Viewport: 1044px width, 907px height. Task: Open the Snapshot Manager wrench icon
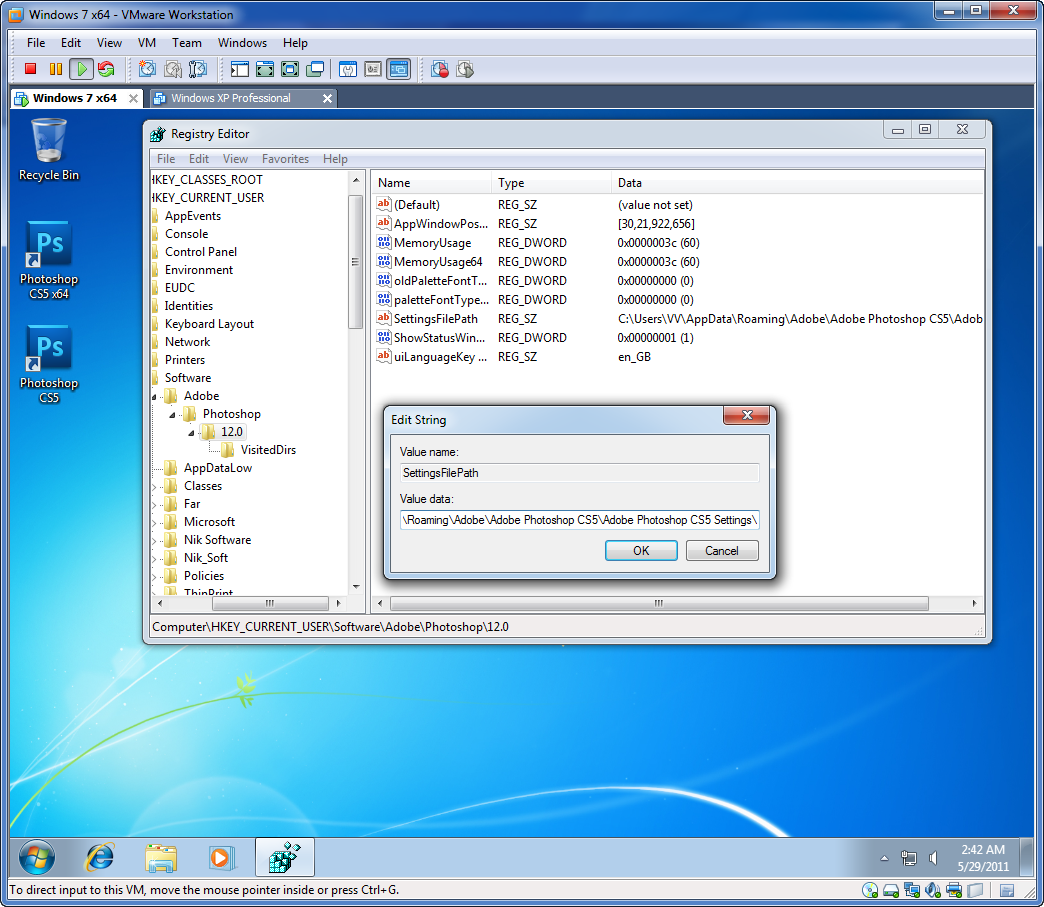(x=198, y=69)
